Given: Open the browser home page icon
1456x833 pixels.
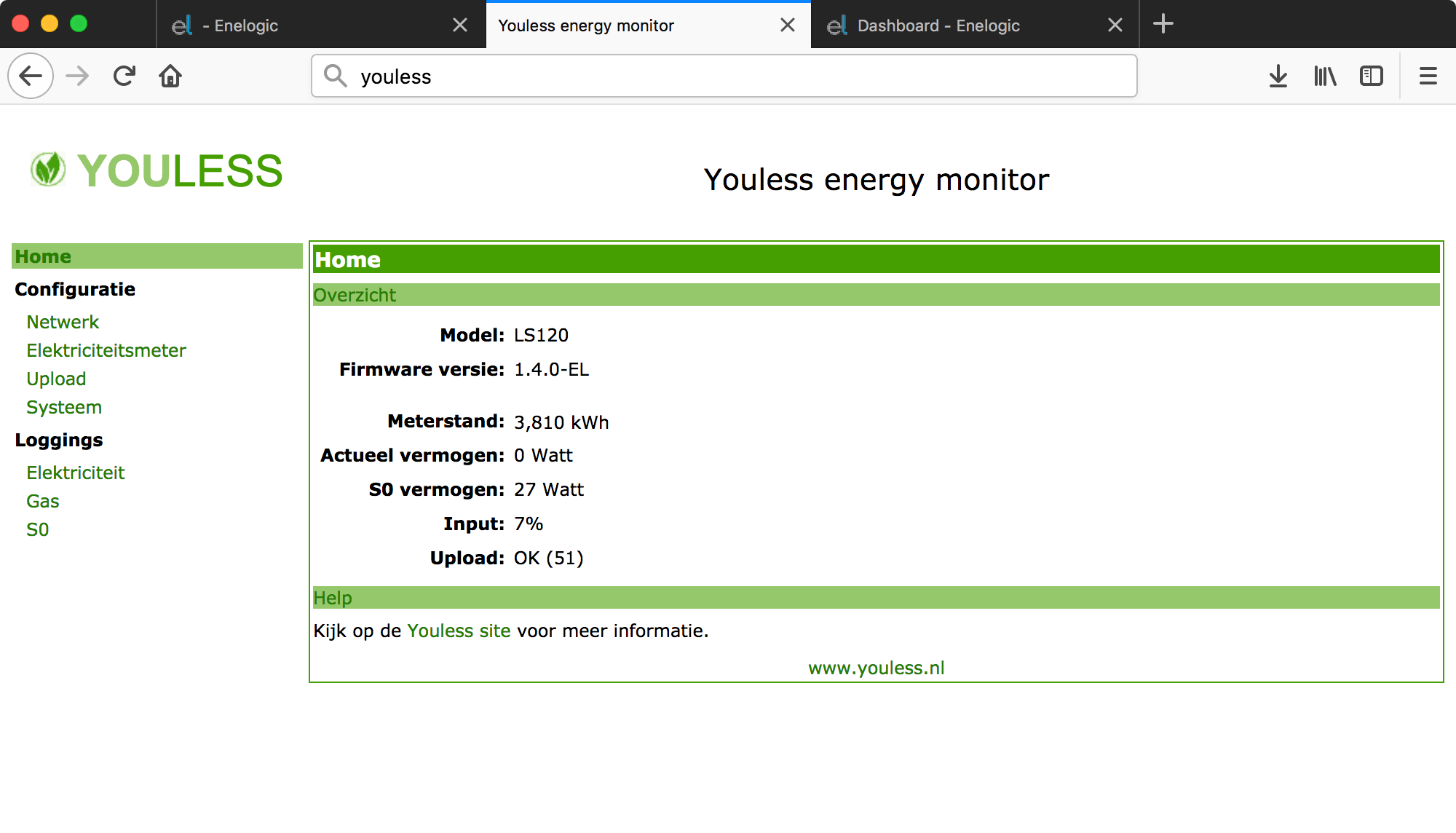Looking at the screenshot, I should click(170, 76).
